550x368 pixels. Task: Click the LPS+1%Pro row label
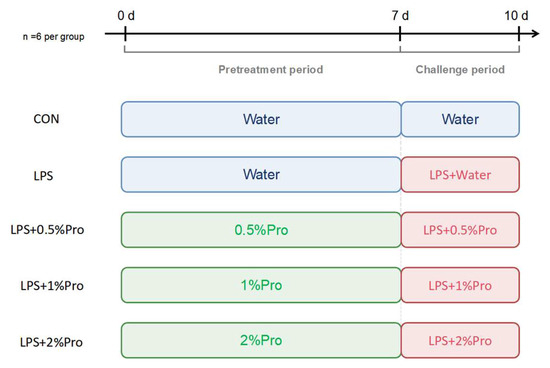(x=52, y=286)
